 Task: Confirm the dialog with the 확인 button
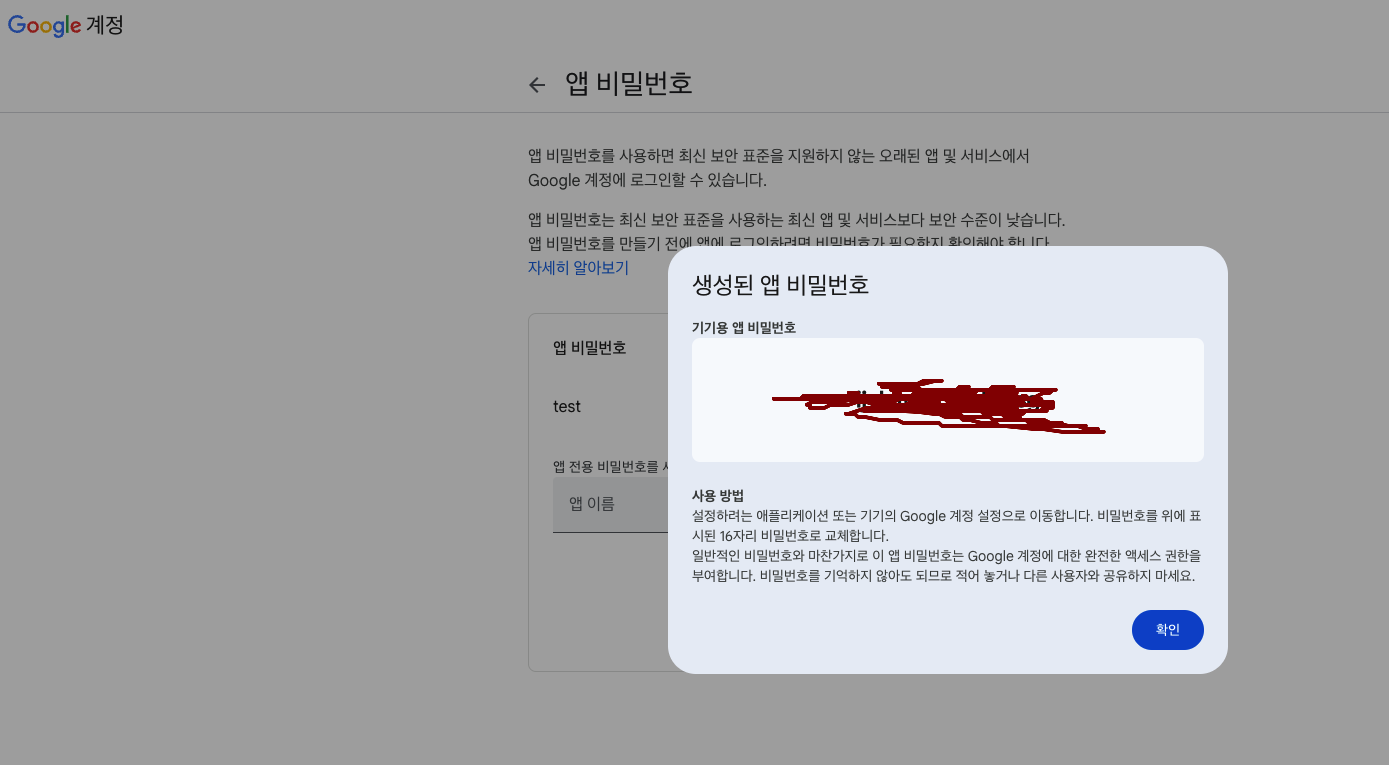pyautogui.click(x=1167, y=630)
